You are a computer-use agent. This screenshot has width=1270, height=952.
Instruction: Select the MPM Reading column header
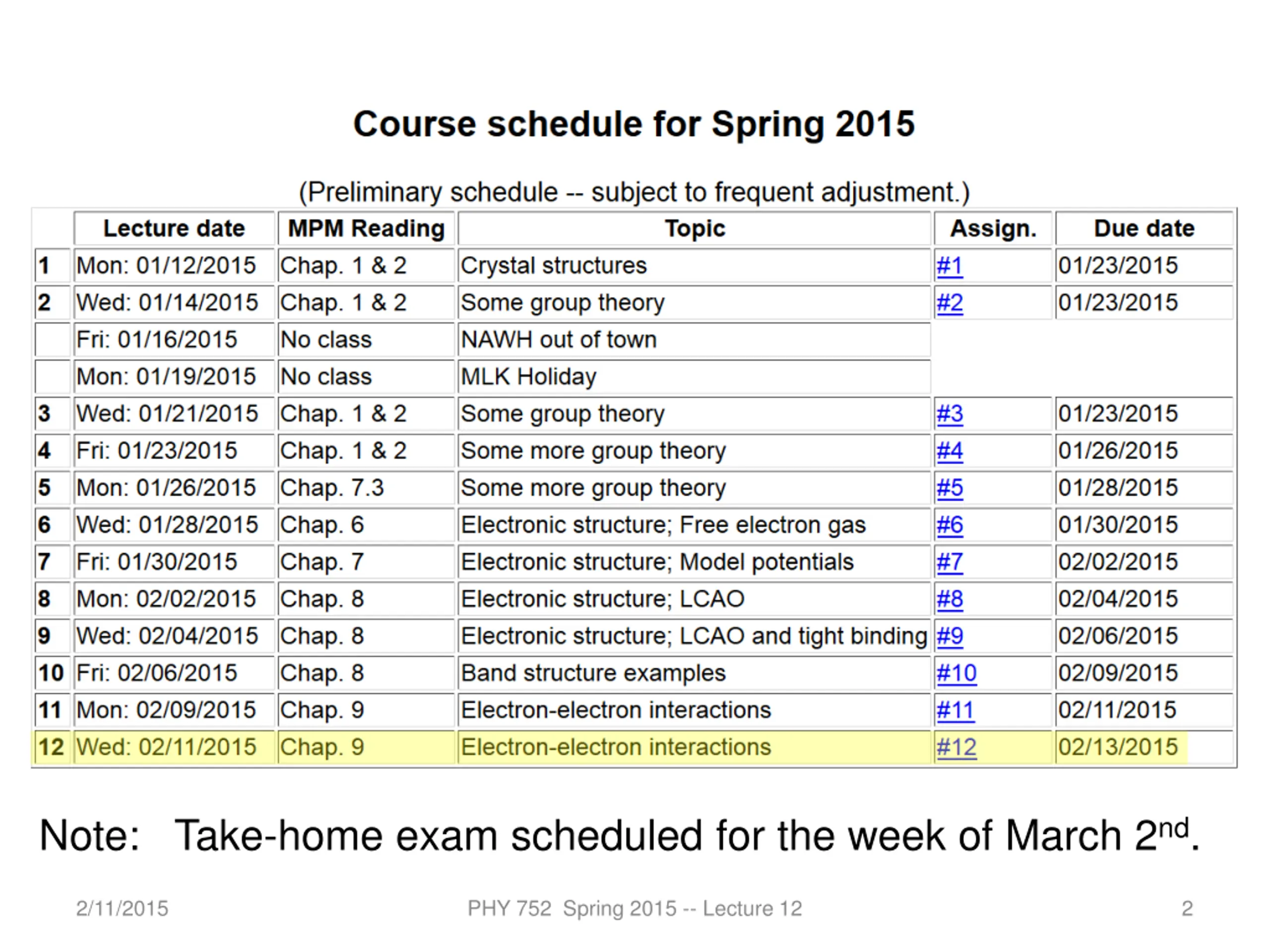click(x=366, y=229)
